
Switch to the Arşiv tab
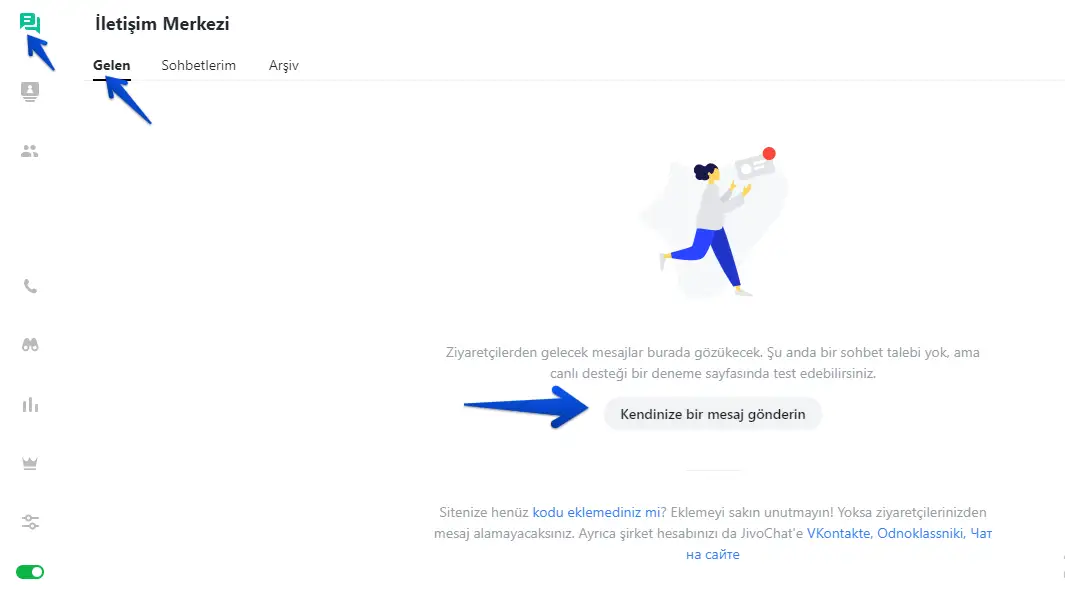click(284, 66)
